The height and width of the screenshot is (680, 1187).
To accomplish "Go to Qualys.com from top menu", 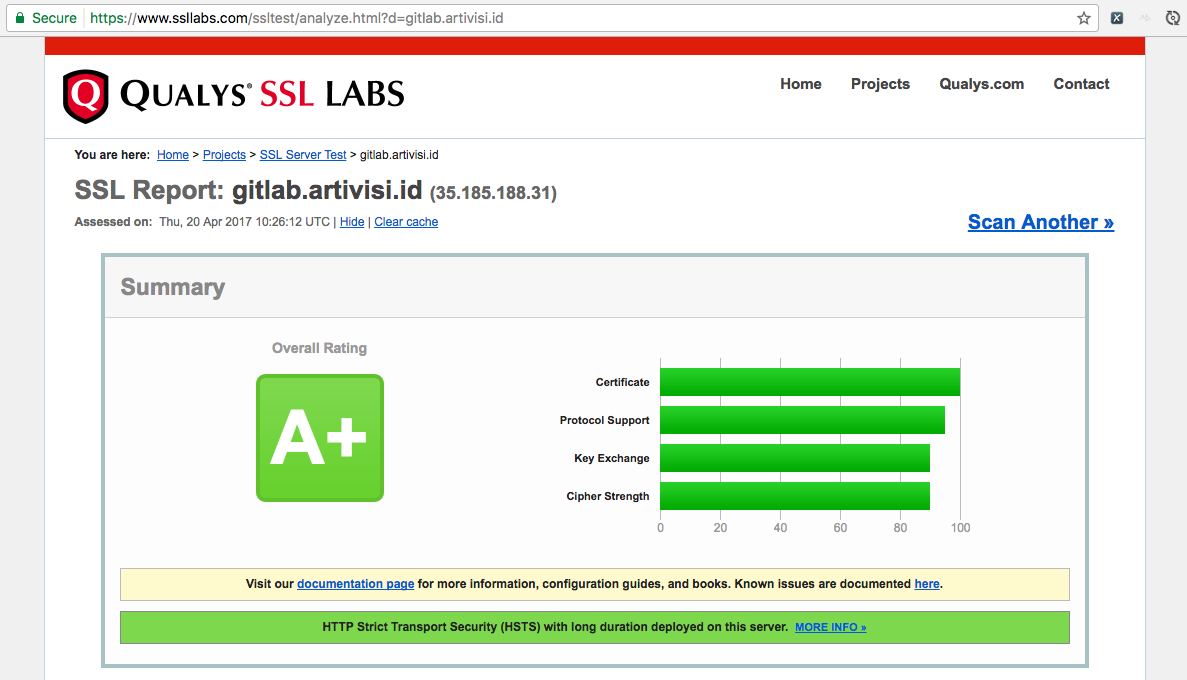I will tap(982, 84).
